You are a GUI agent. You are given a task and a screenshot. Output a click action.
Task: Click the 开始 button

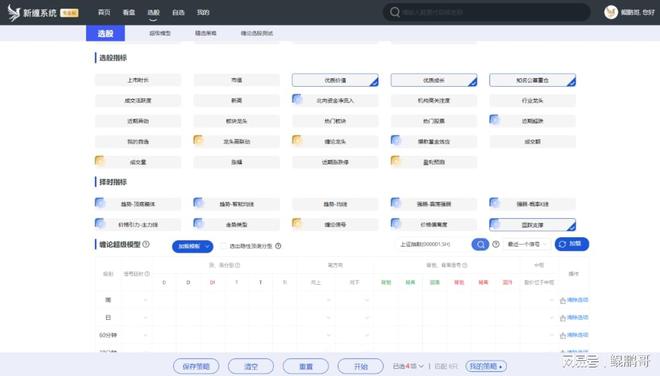coord(361,366)
